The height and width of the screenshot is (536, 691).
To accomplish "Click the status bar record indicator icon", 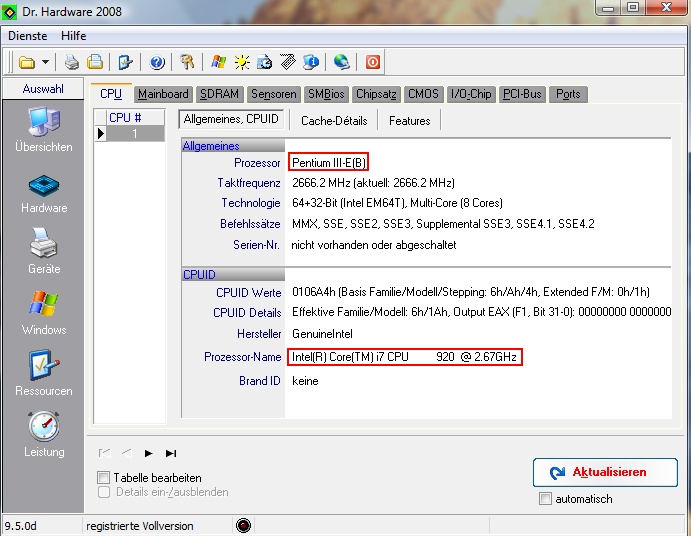I will (x=243, y=525).
